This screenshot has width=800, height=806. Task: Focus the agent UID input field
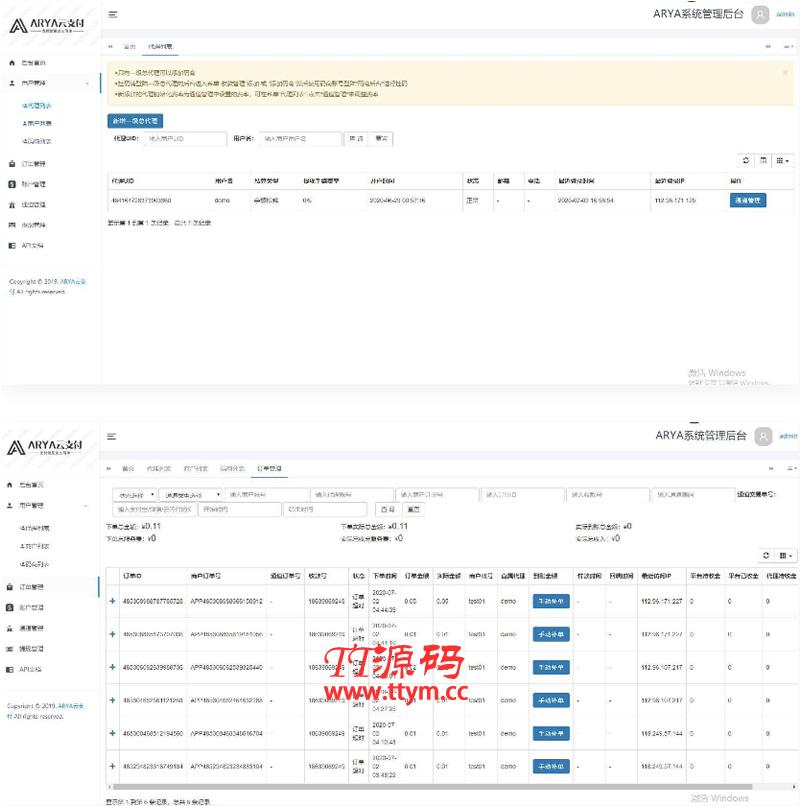(x=185, y=139)
